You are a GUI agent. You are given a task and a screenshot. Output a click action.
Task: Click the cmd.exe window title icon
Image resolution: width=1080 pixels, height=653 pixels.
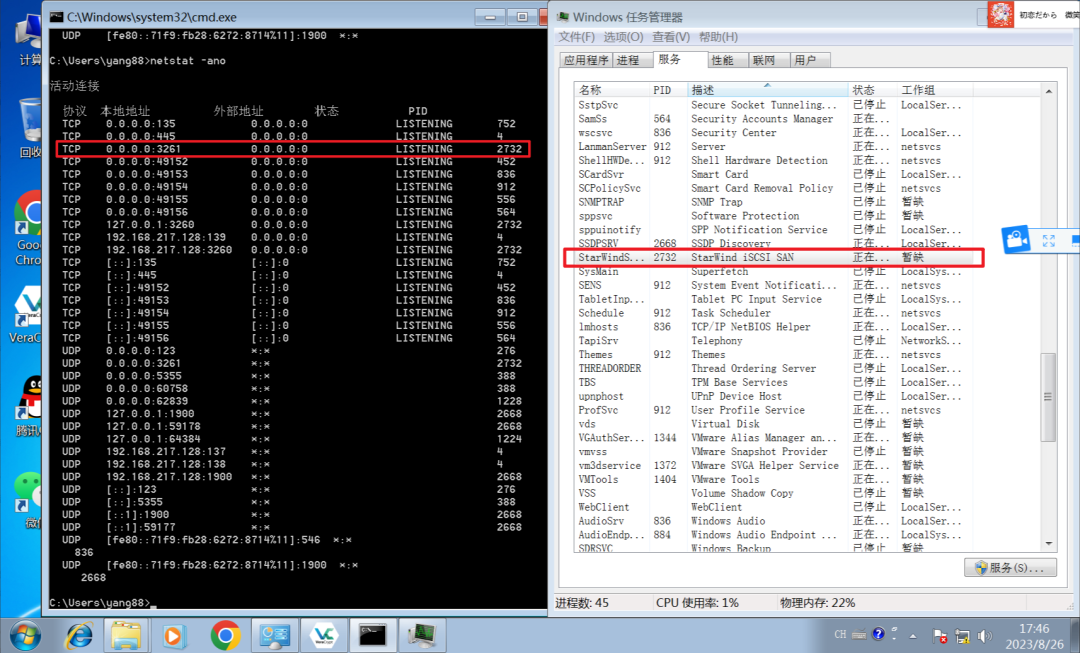point(57,17)
